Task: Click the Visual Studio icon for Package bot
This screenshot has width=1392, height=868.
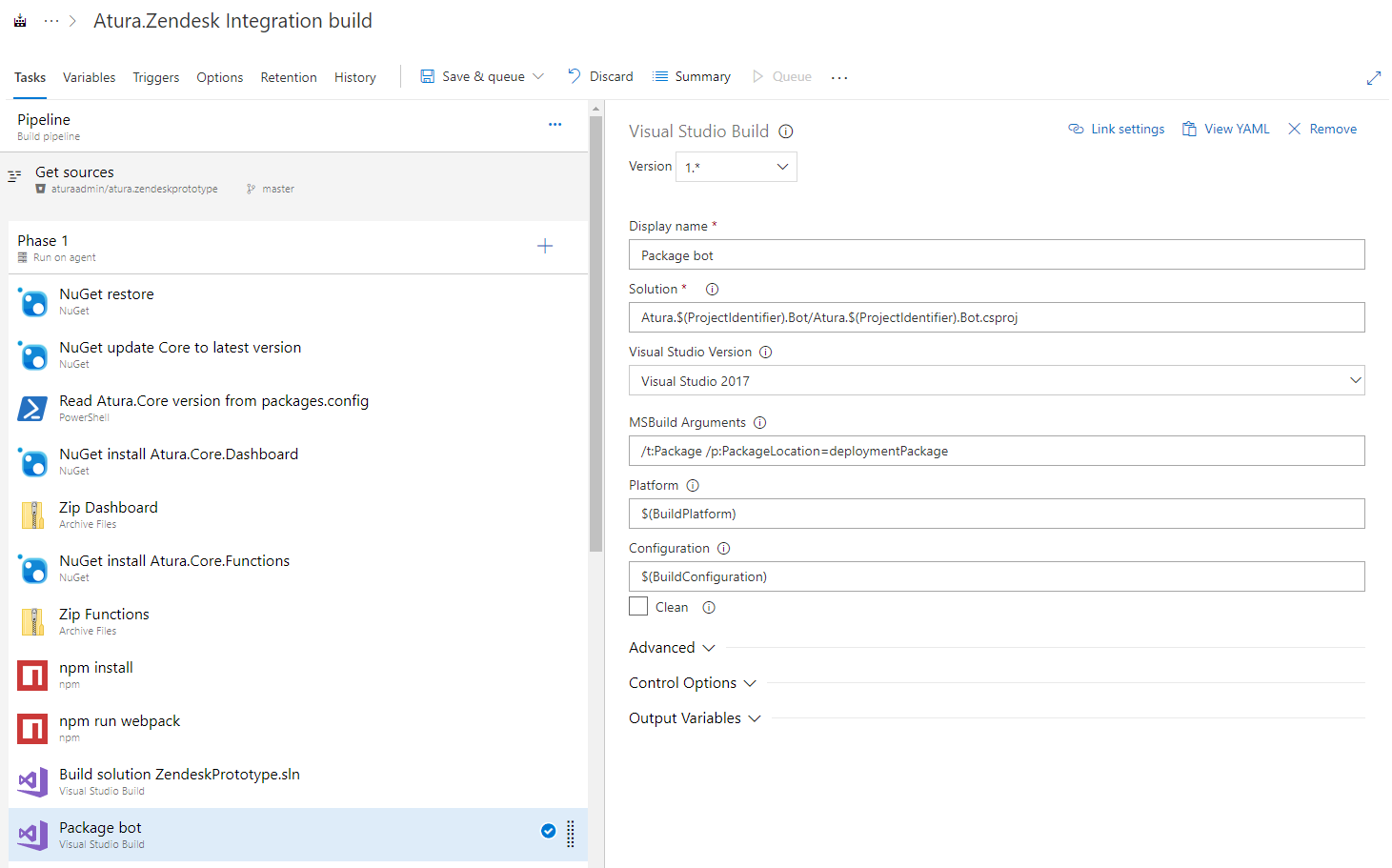Action: tap(33, 836)
